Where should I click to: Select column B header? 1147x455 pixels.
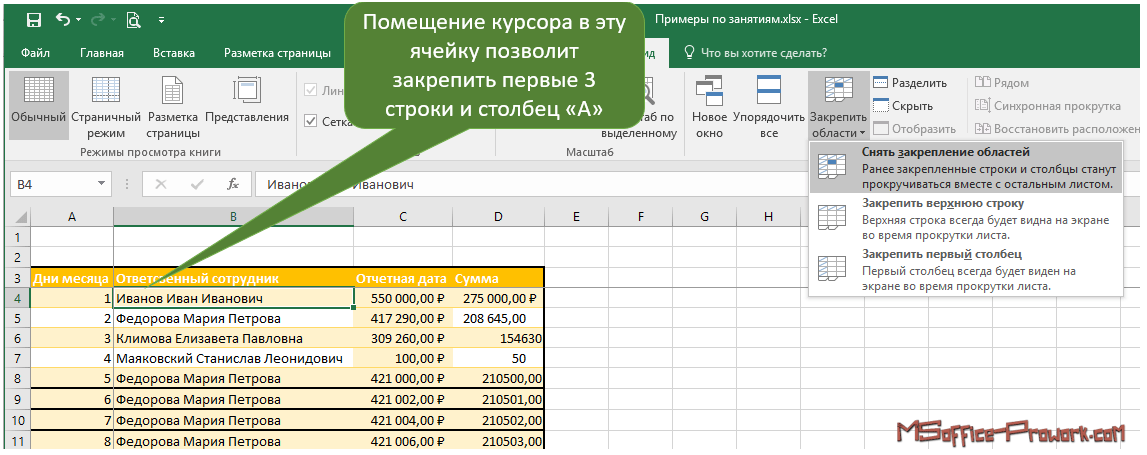(x=233, y=217)
